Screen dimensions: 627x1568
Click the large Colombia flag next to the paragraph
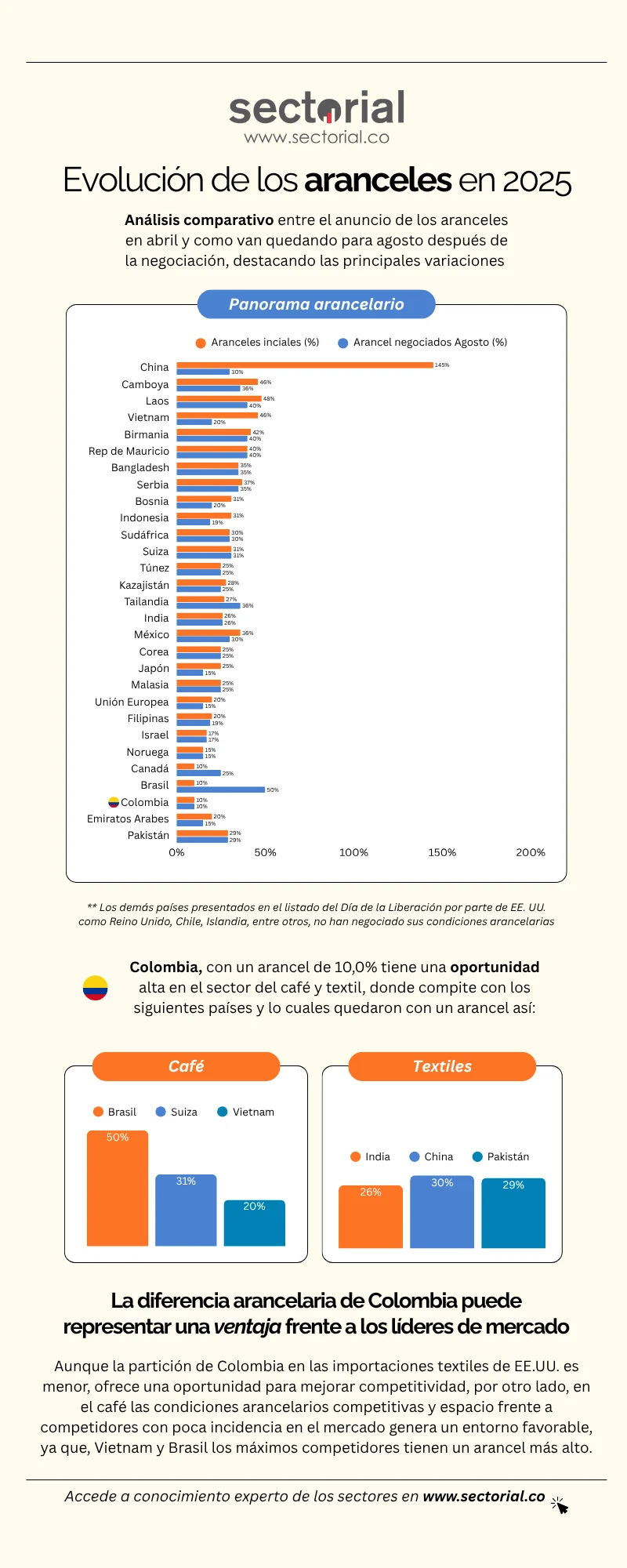[95, 988]
